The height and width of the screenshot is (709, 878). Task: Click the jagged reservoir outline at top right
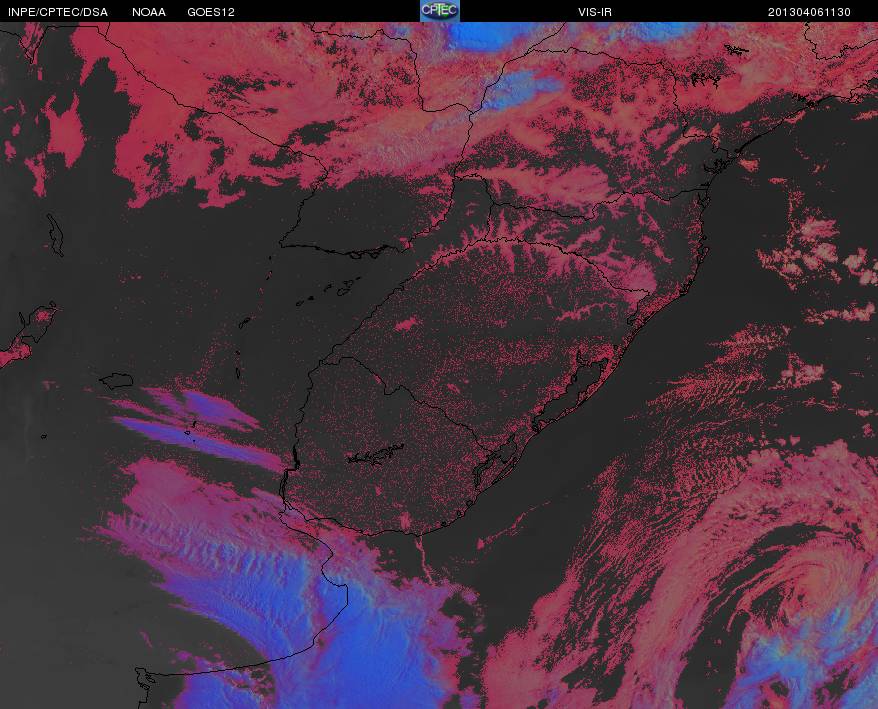[704, 80]
